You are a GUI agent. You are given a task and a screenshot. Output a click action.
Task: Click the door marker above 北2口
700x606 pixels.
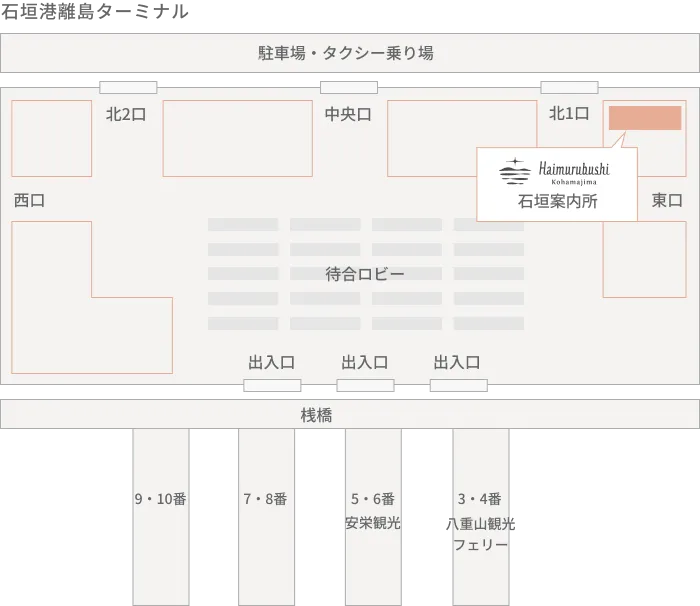click(x=128, y=87)
